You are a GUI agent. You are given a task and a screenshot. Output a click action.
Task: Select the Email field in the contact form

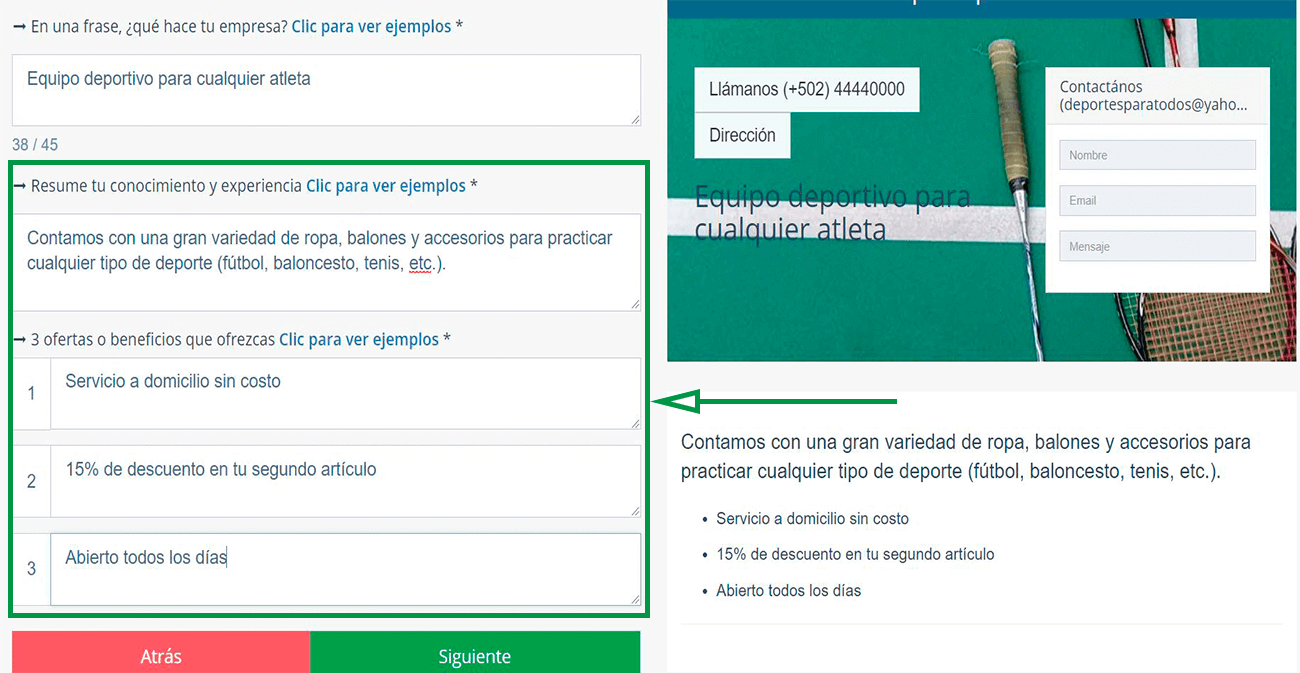[1157, 201]
